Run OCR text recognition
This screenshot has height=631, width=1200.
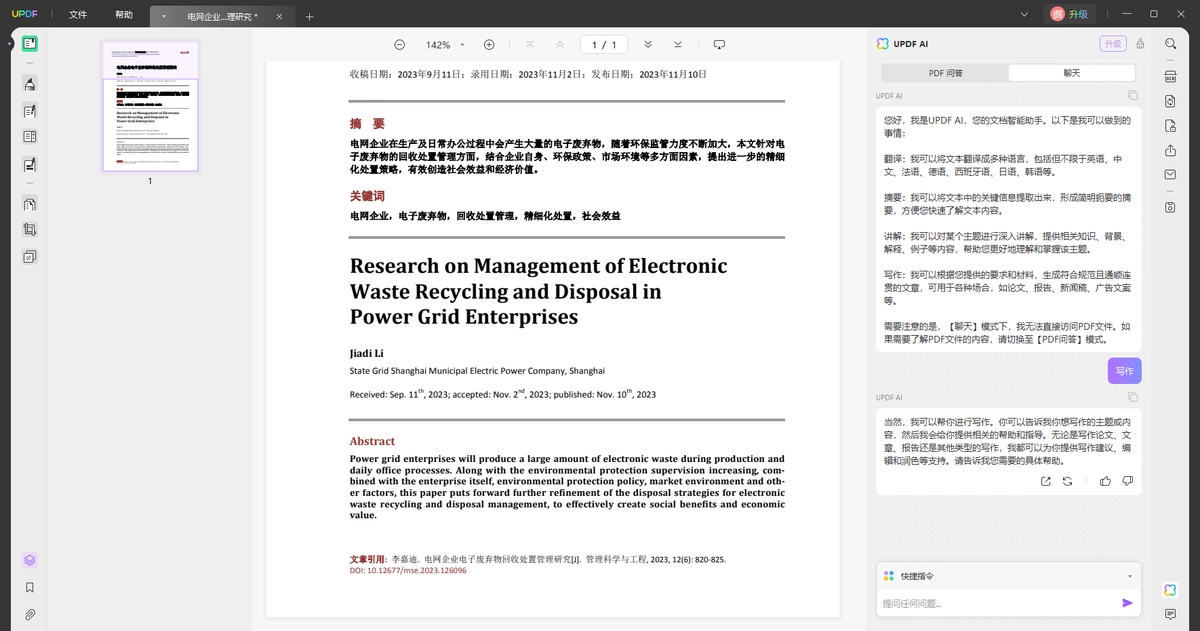tap(1170, 76)
